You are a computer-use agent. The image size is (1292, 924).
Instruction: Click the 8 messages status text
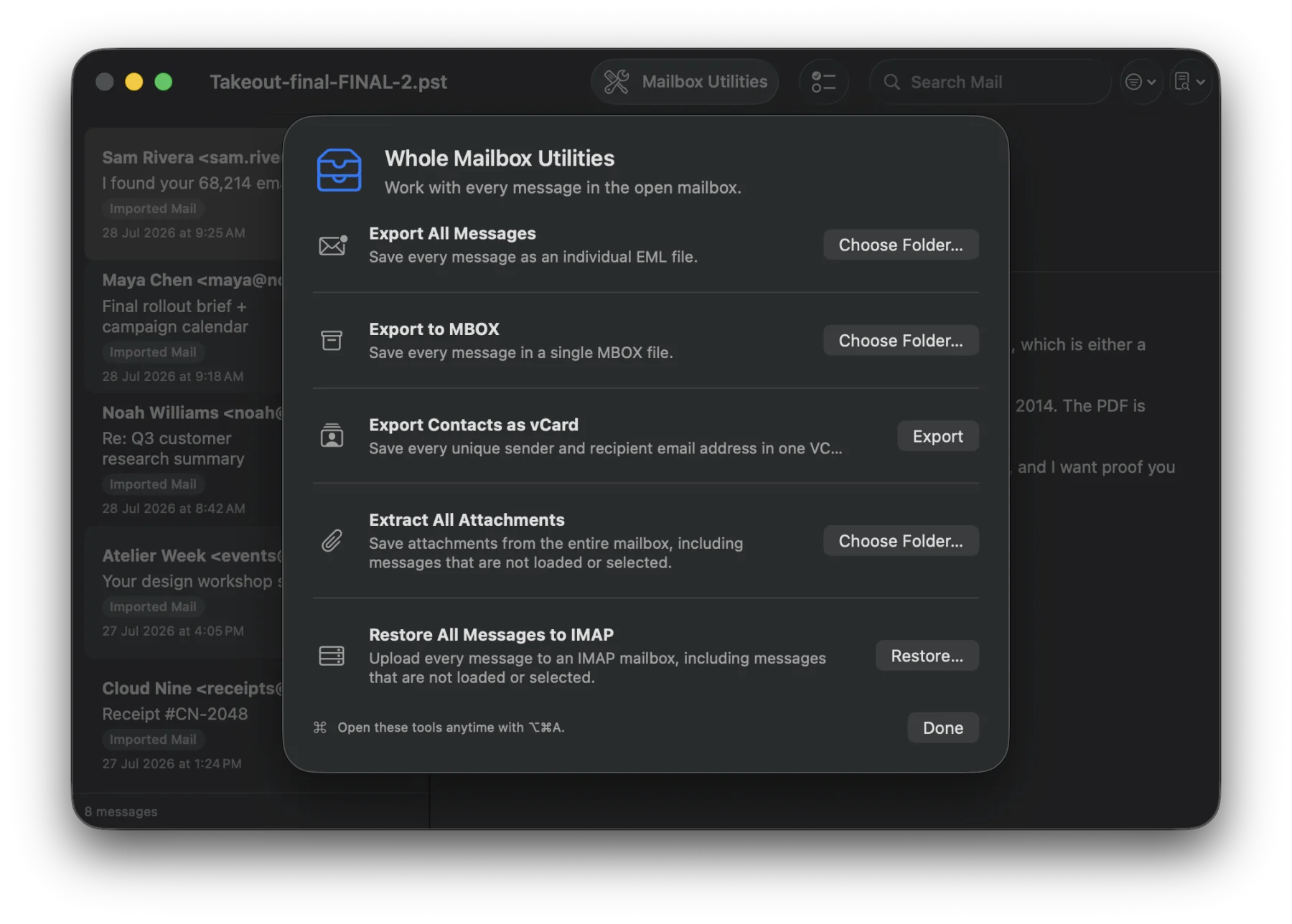coord(121,811)
